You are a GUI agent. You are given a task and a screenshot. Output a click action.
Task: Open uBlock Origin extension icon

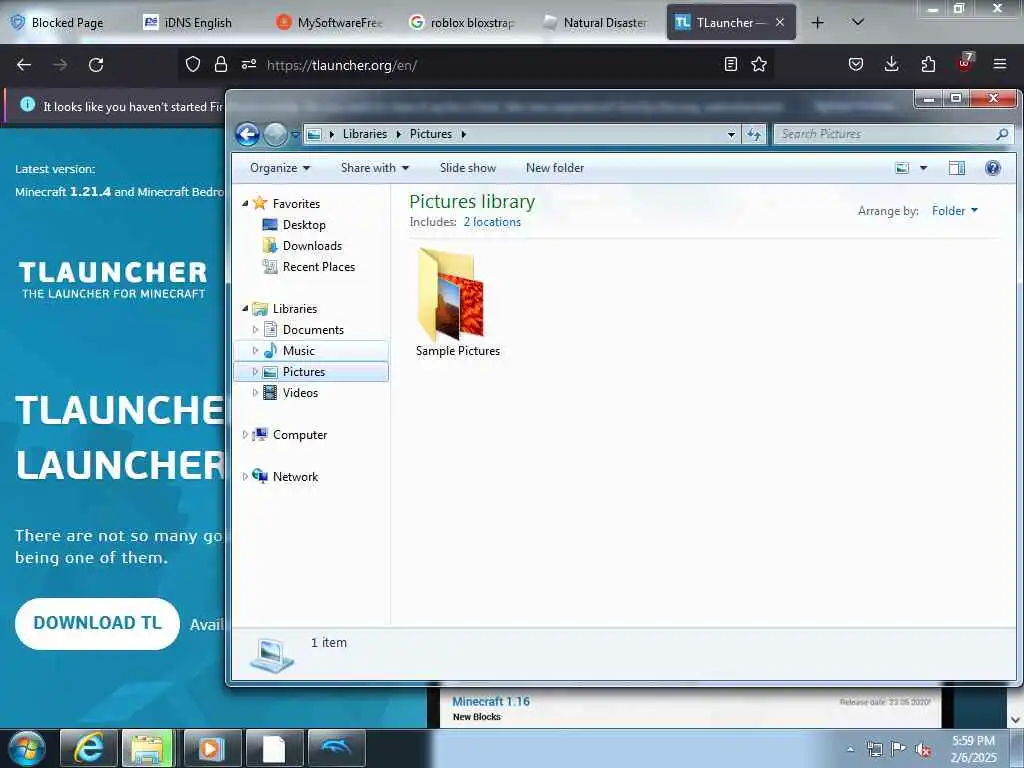pos(965,63)
